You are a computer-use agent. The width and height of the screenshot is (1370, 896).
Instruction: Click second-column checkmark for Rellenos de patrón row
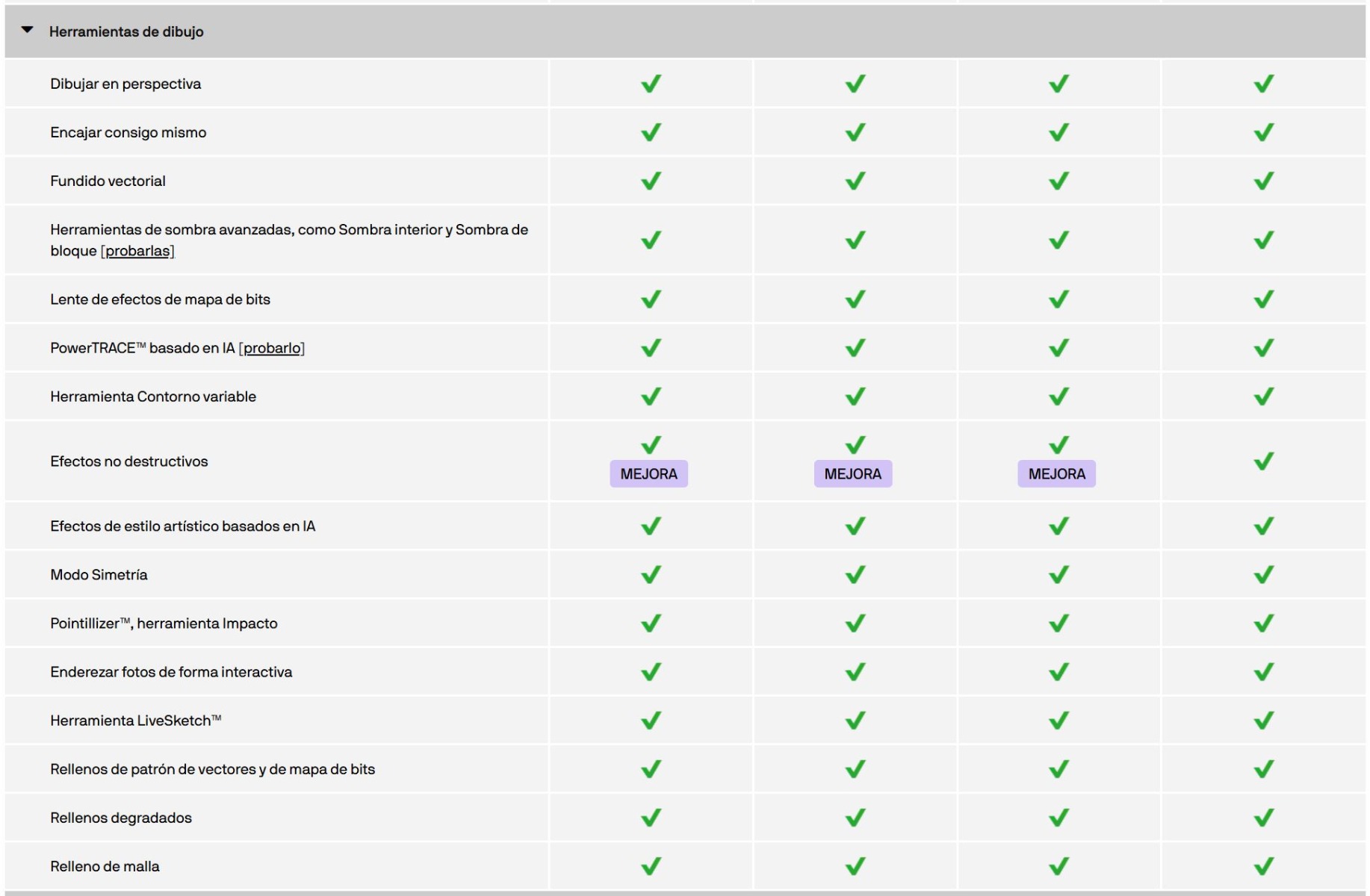point(855,769)
